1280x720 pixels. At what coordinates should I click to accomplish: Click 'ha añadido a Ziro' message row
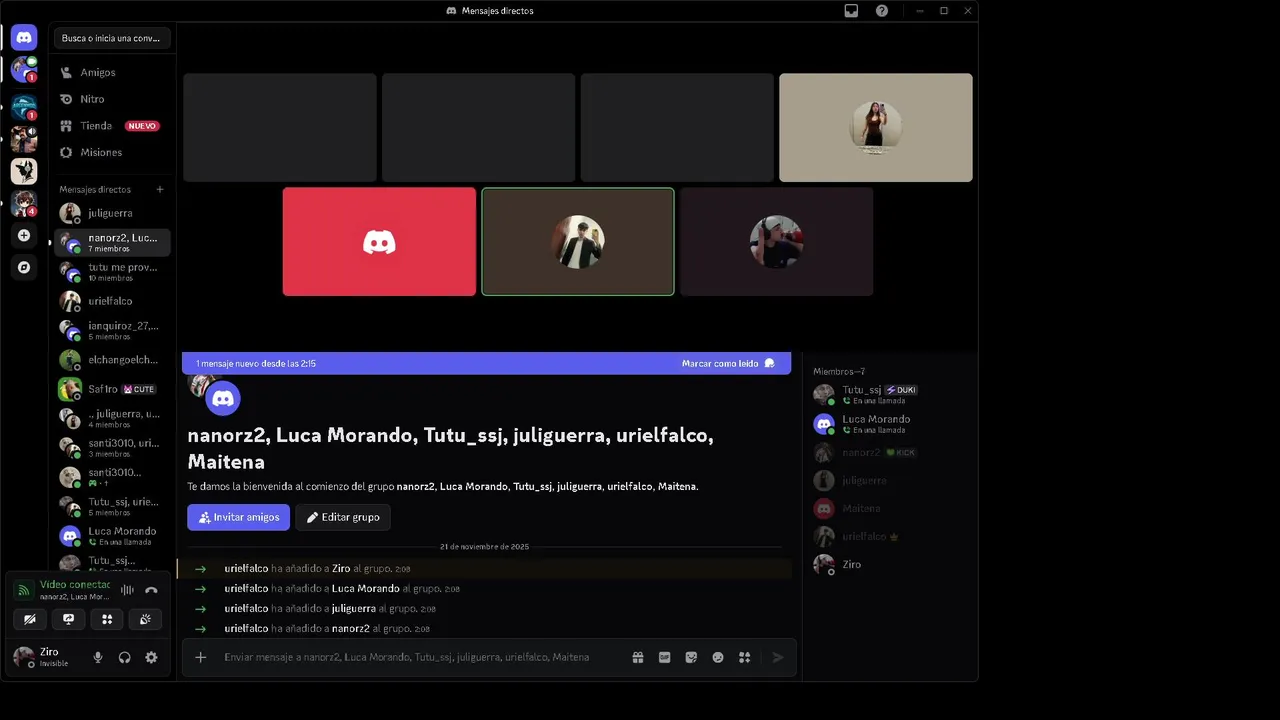pyautogui.click(x=485, y=568)
